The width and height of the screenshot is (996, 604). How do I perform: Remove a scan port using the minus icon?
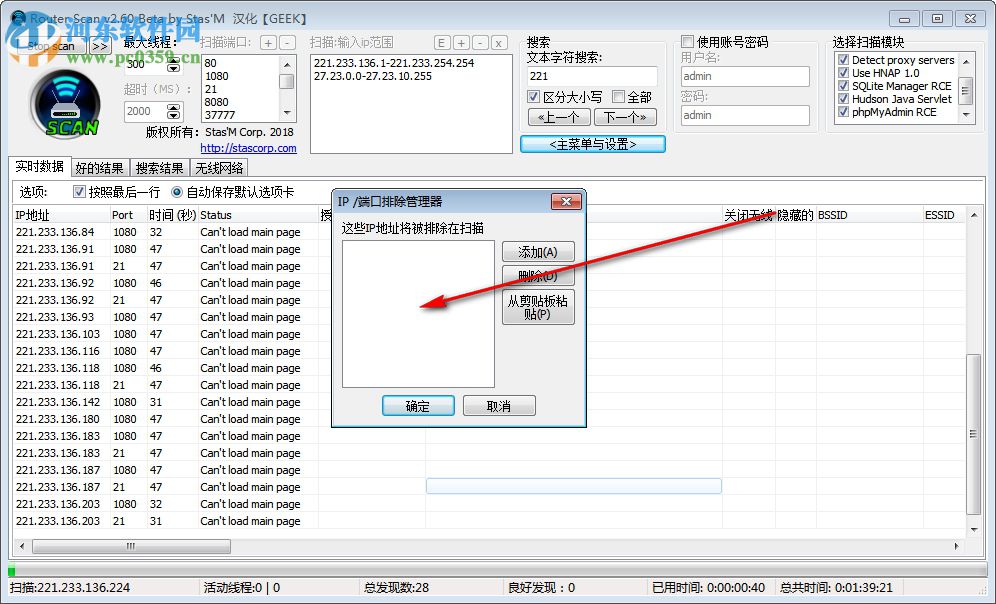[288, 44]
